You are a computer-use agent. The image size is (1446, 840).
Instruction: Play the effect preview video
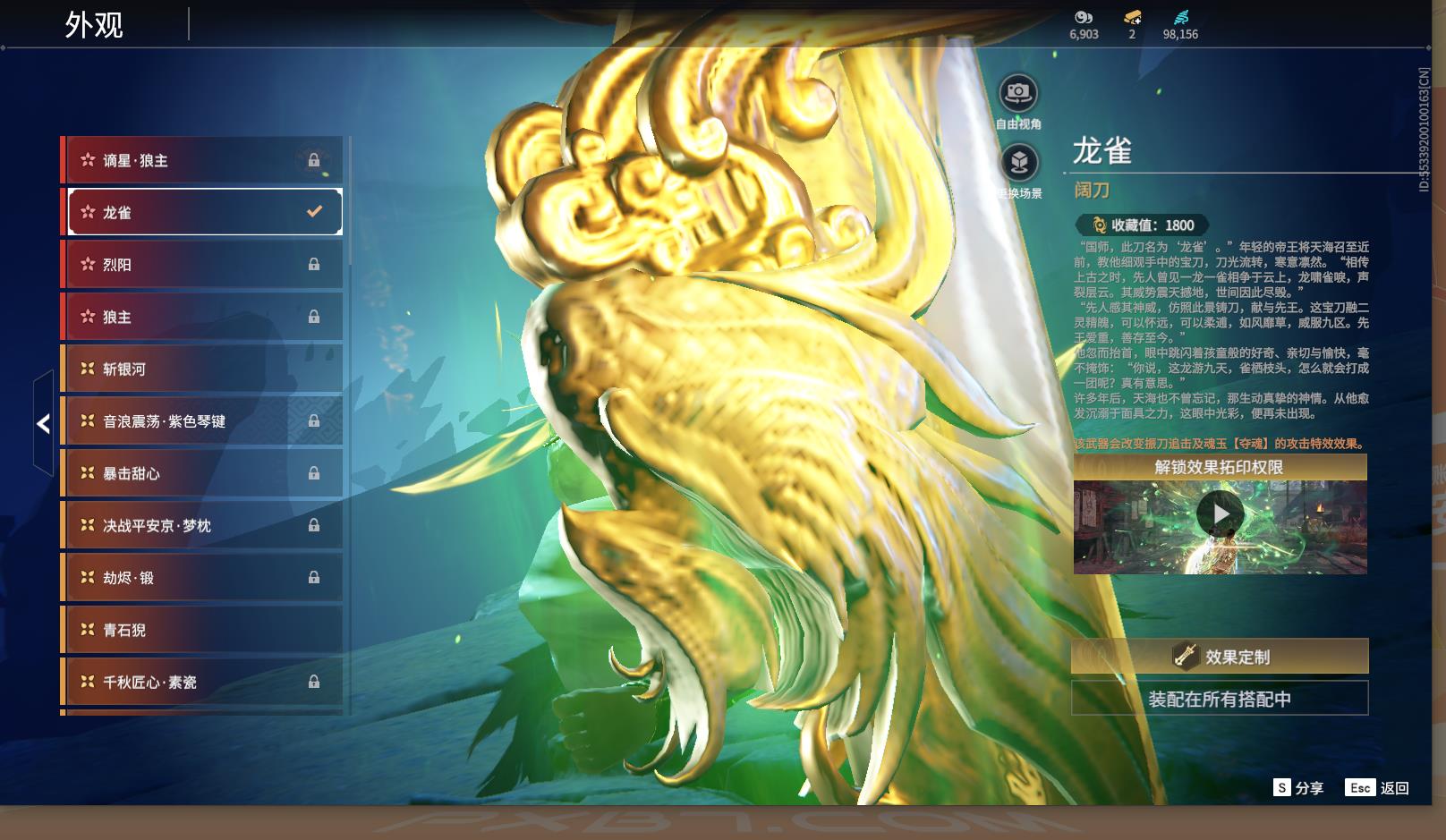[1220, 514]
